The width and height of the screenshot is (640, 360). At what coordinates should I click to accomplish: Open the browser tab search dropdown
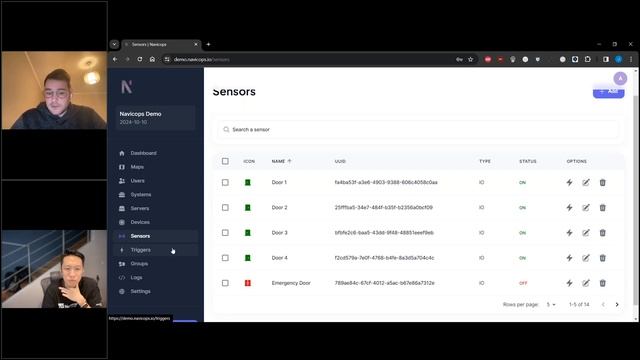point(114,44)
